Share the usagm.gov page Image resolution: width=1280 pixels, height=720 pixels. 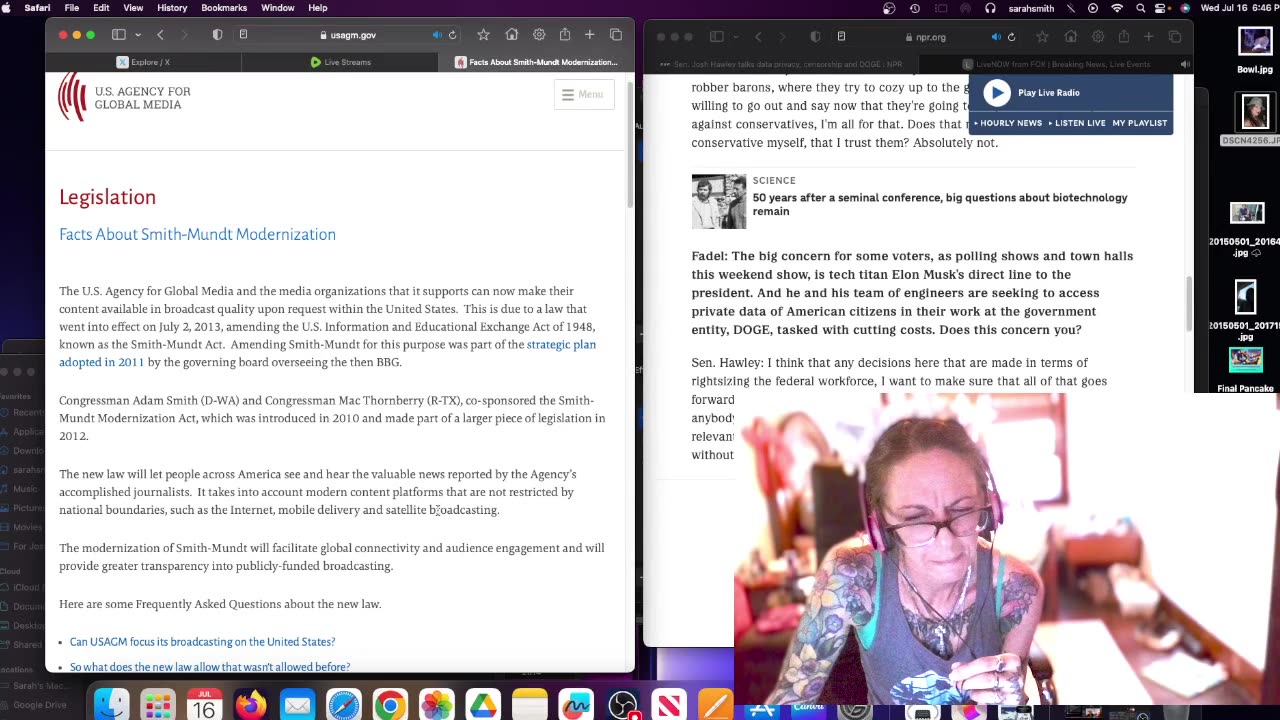point(565,35)
